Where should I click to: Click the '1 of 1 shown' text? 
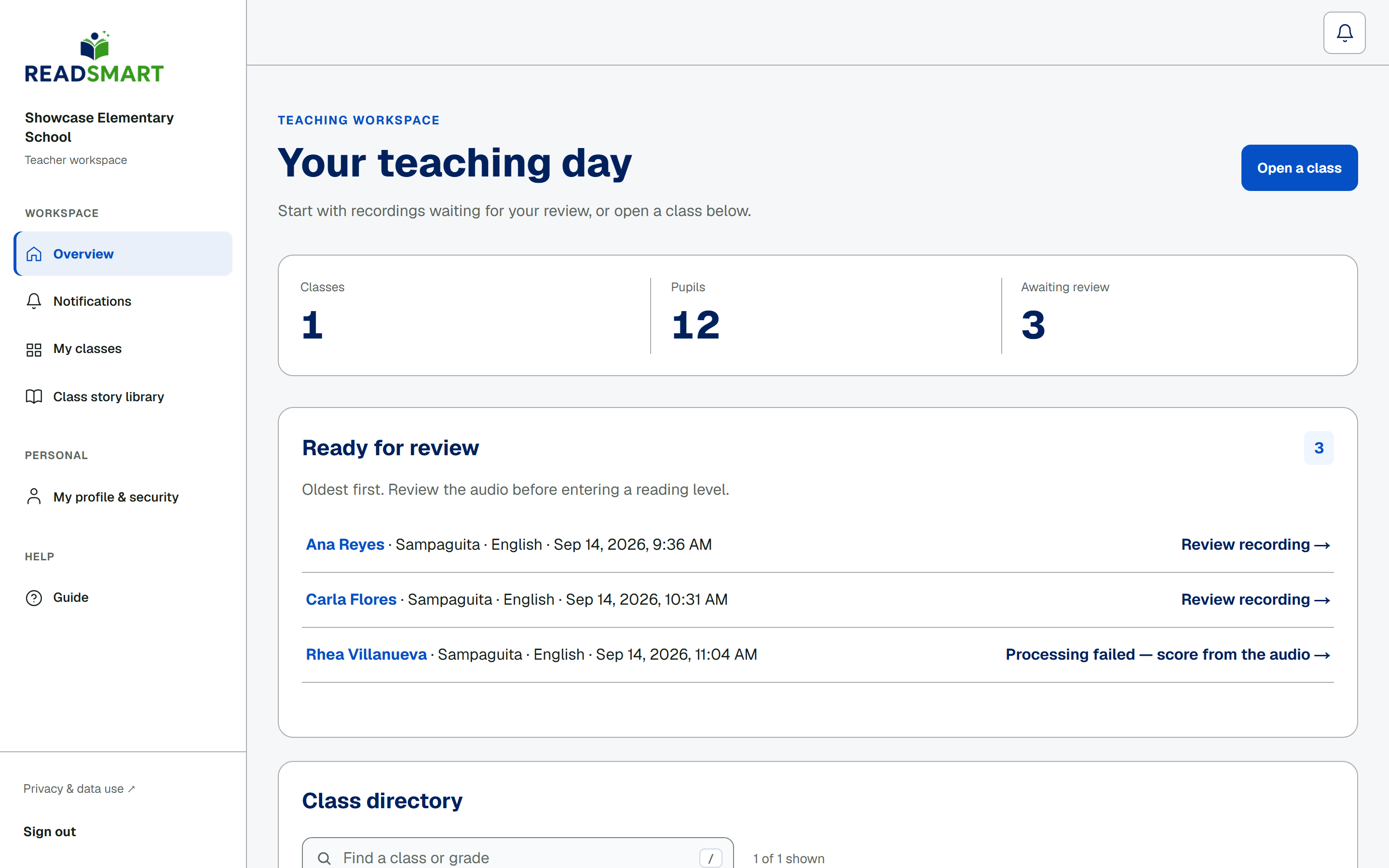pyautogui.click(x=789, y=859)
